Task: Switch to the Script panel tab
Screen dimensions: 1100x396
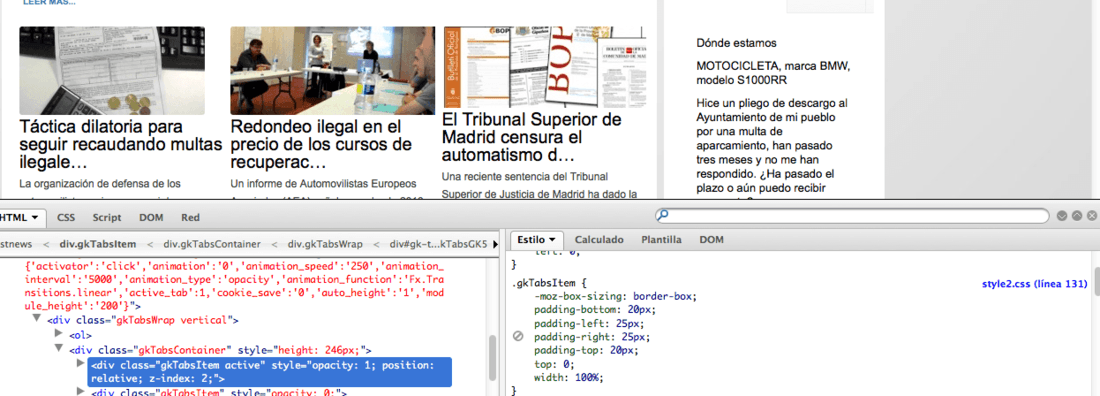Action: [x=107, y=218]
